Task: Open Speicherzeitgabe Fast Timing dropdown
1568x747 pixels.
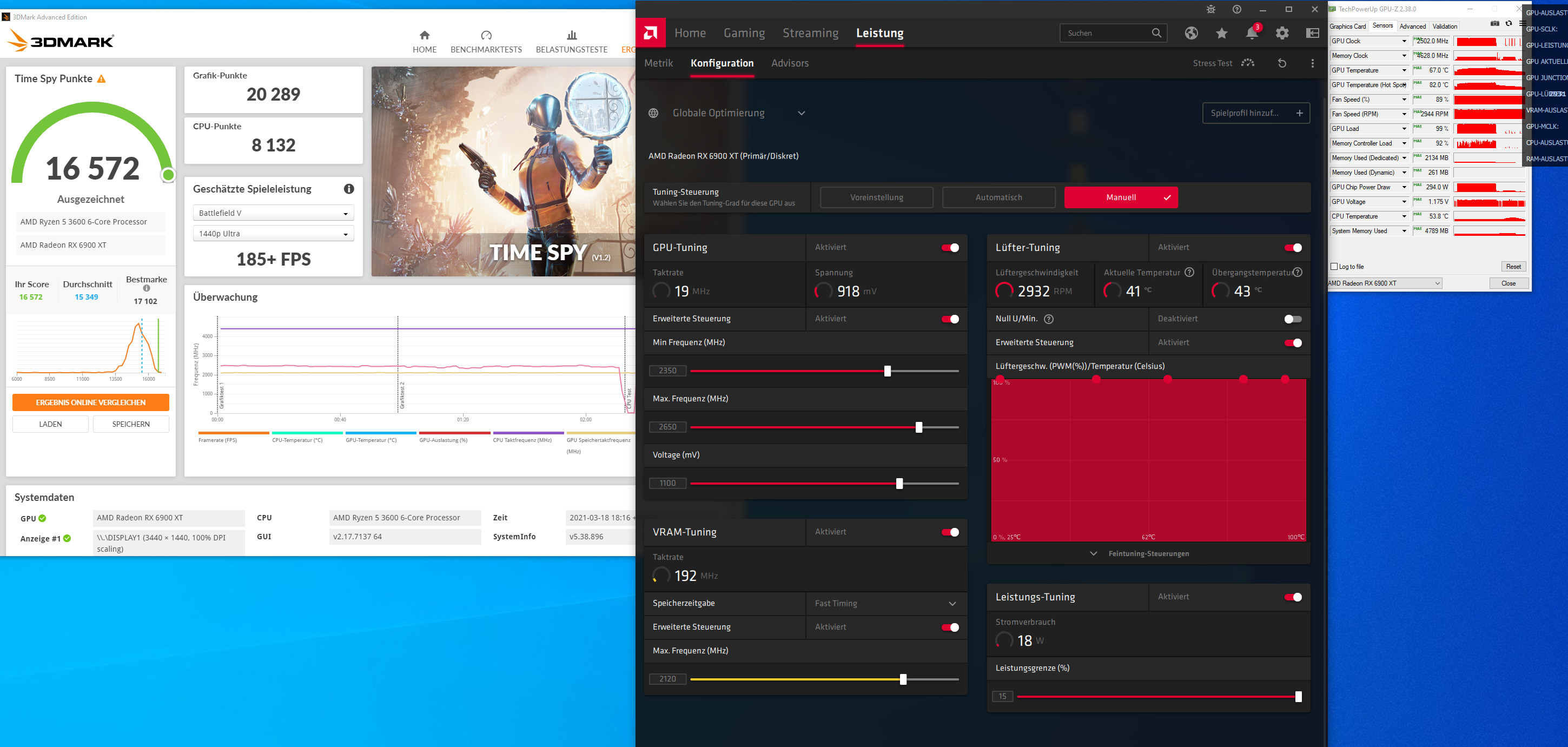Action: pyautogui.click(x=885, y=603)
